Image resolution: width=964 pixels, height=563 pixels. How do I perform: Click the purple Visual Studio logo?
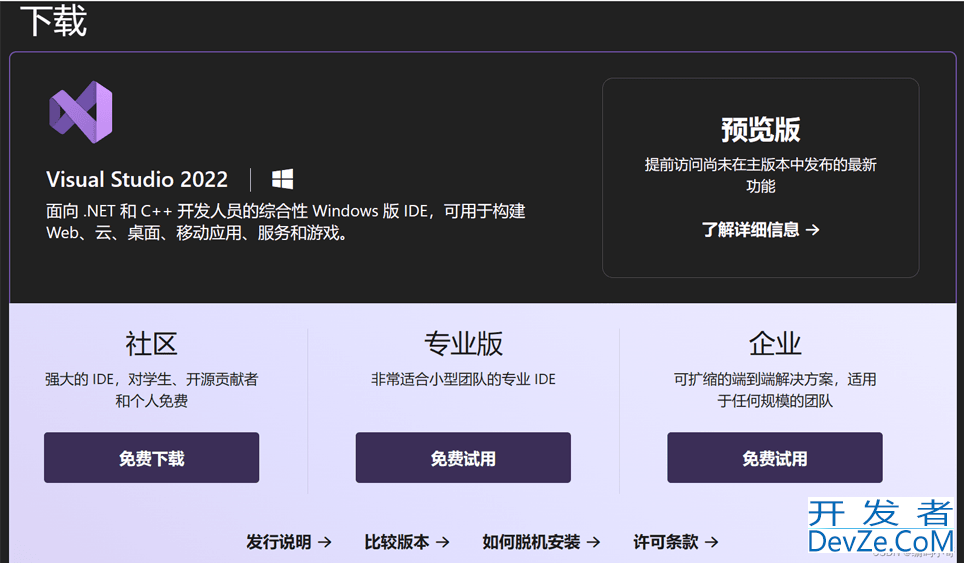click(x=81, y=112)
